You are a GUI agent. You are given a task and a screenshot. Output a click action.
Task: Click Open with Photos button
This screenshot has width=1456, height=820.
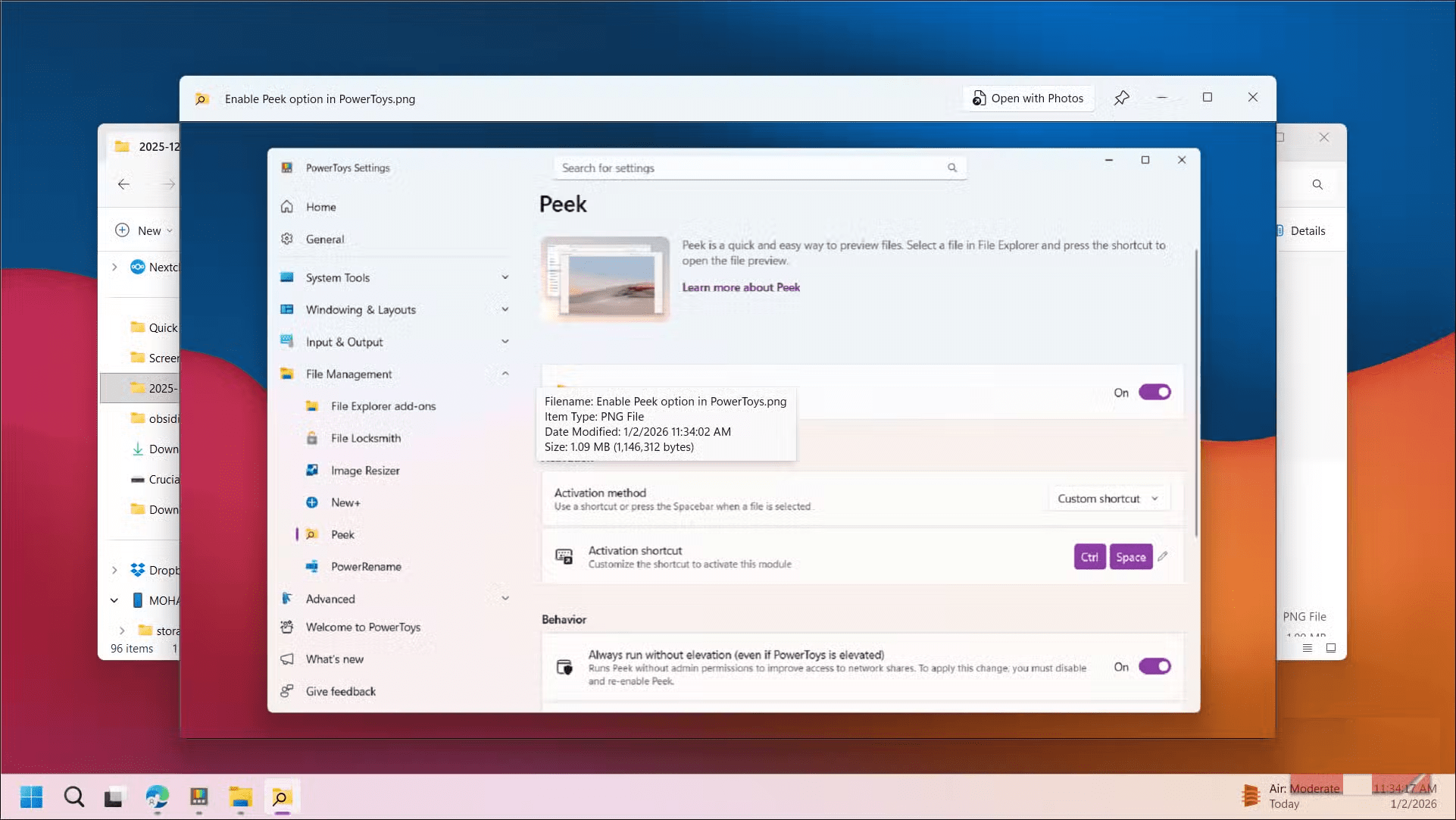point(1028,99)
